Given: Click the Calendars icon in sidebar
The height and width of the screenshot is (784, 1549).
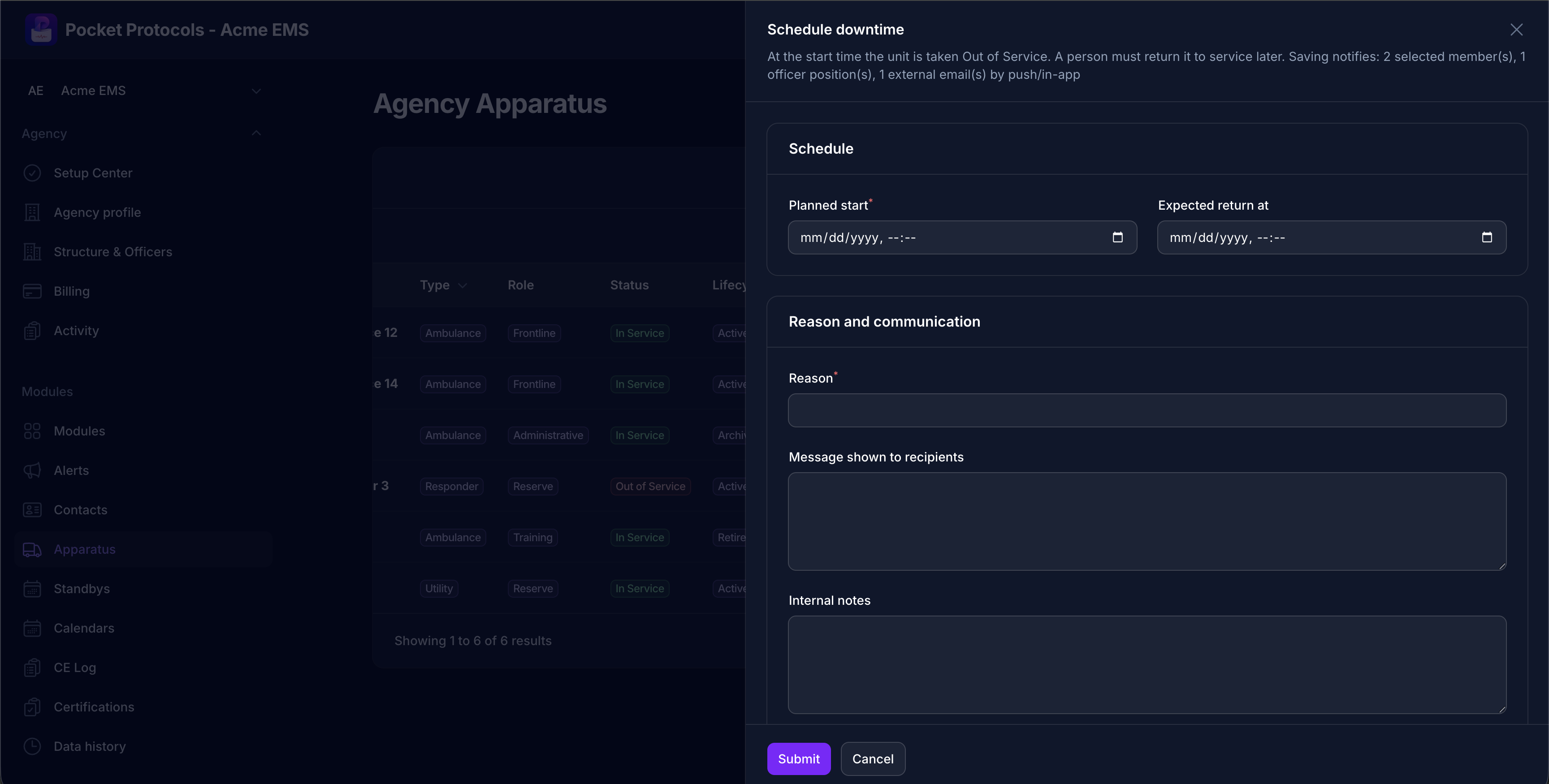Looking at the screenshot, I should pyautogui.click(x=32, y=628).
